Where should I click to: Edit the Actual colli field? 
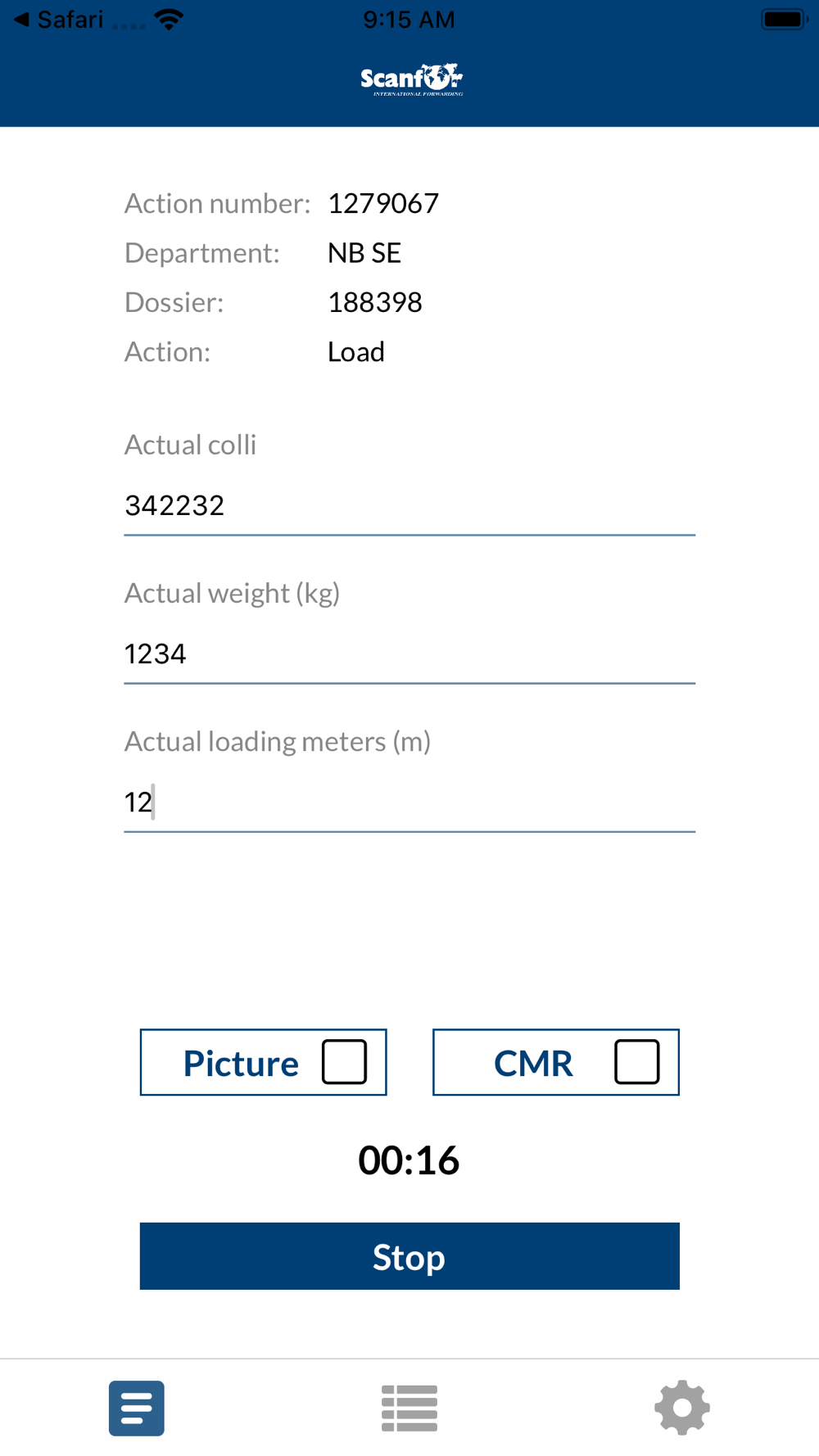[x=409, y=505]
